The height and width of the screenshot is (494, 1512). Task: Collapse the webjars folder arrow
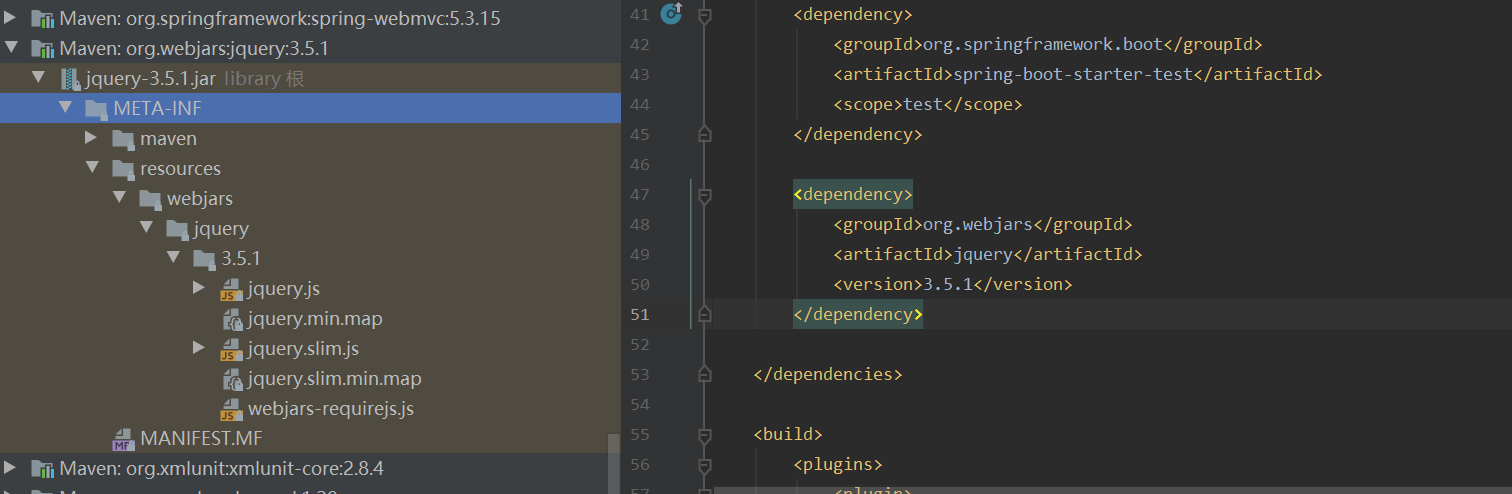(118, 198)
